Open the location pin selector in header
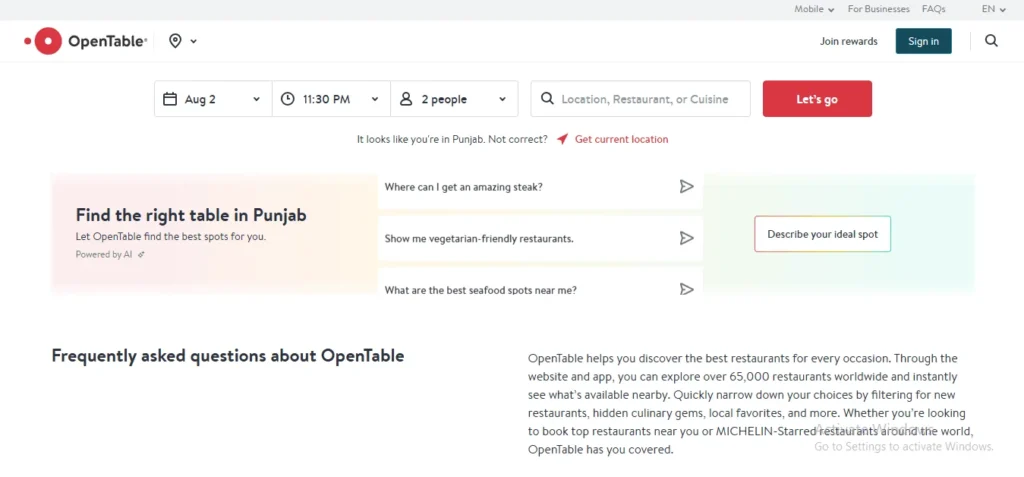The height and width of the screenshot is (477, 1024). [175, 41]
